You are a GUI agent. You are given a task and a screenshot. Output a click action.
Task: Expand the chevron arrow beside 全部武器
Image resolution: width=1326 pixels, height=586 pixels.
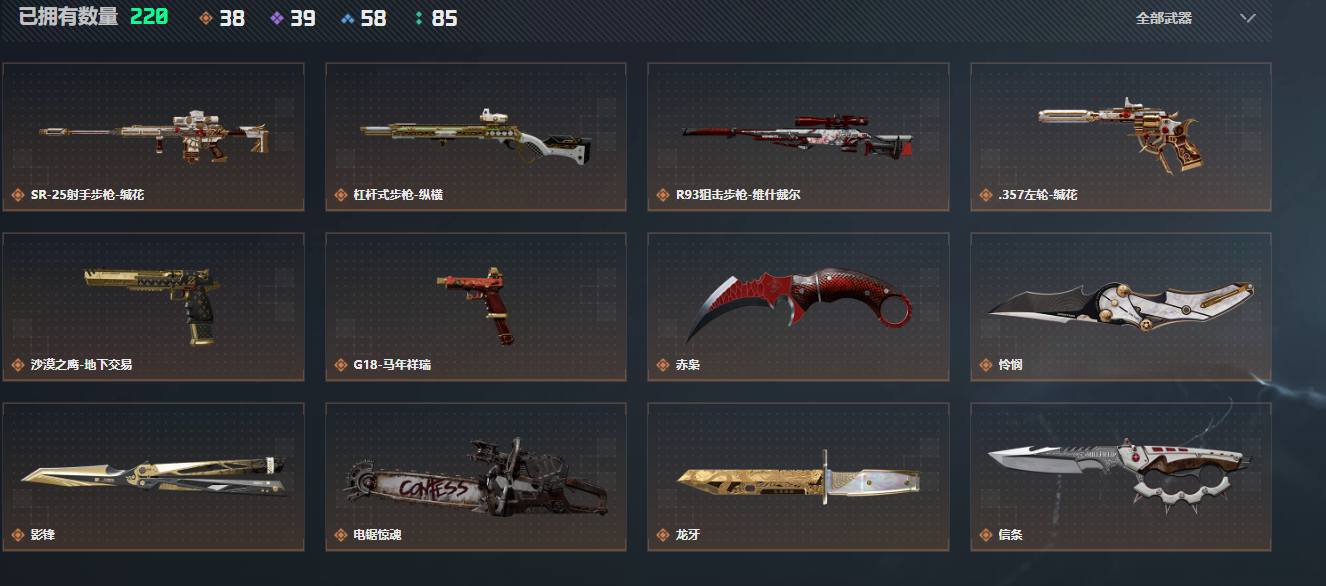click(1247, 18)
